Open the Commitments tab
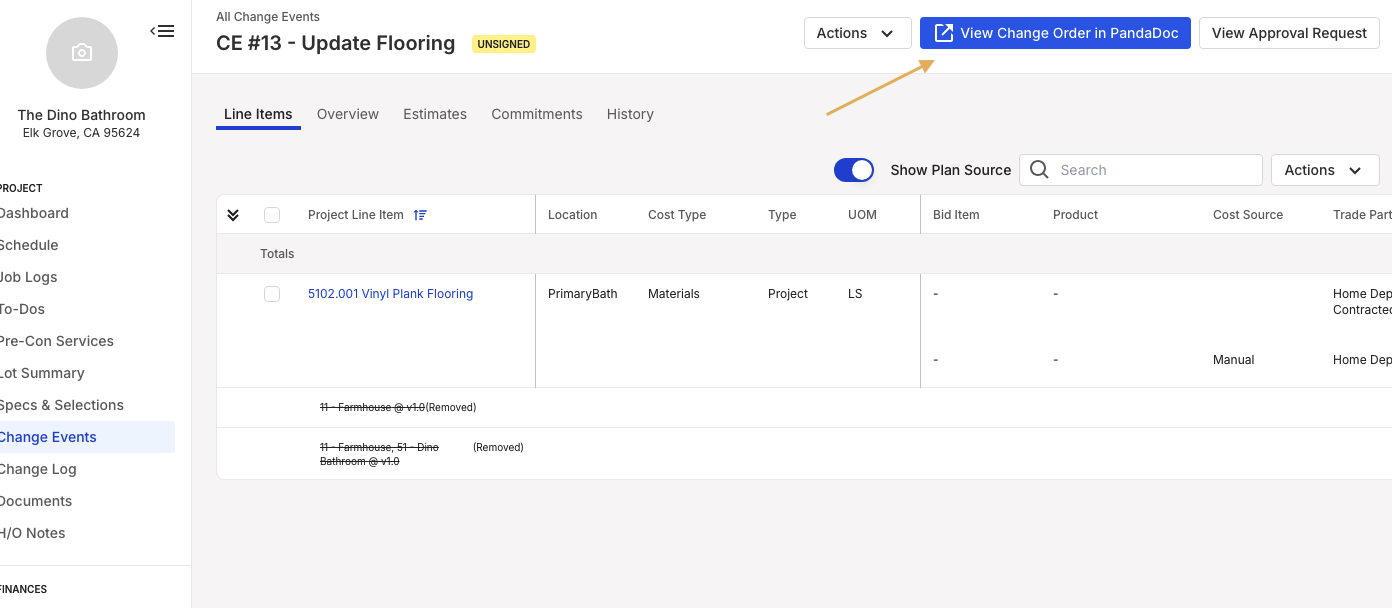The width and height of the screenshot is (1392, 608). [x=537, y=114]
